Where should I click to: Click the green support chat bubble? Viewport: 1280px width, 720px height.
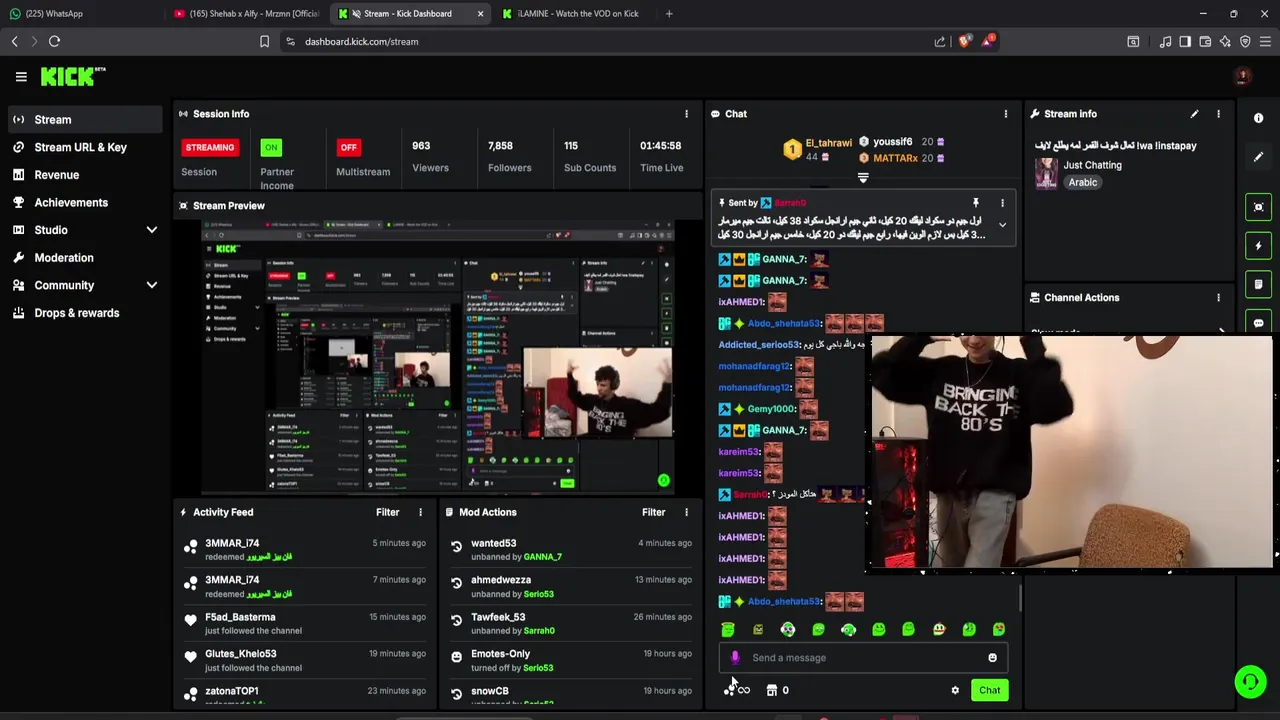point(1250,682)
